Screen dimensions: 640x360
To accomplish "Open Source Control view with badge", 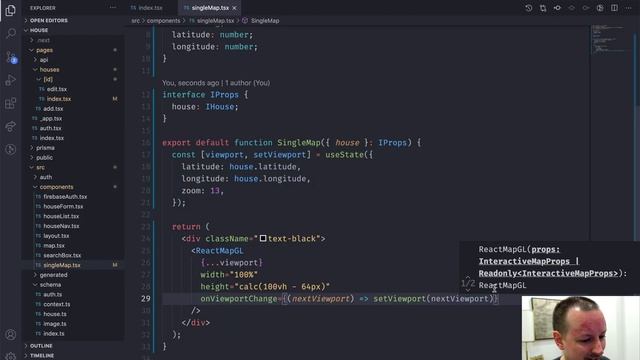I will pos(11,57).
